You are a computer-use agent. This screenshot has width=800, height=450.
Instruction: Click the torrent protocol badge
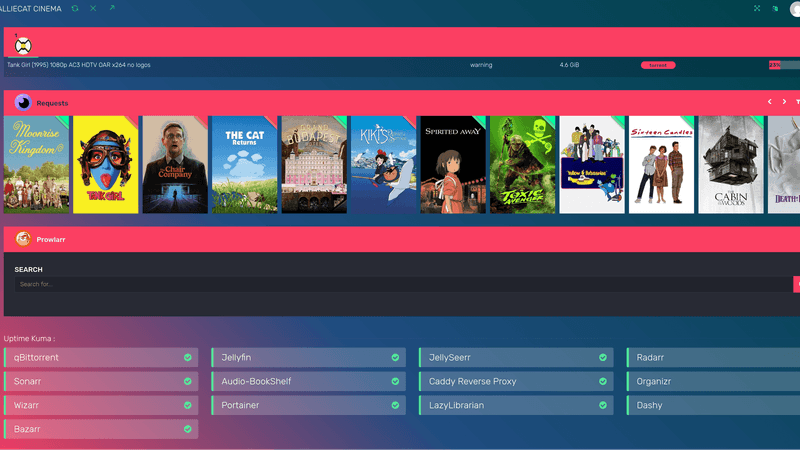coord(658,65)
